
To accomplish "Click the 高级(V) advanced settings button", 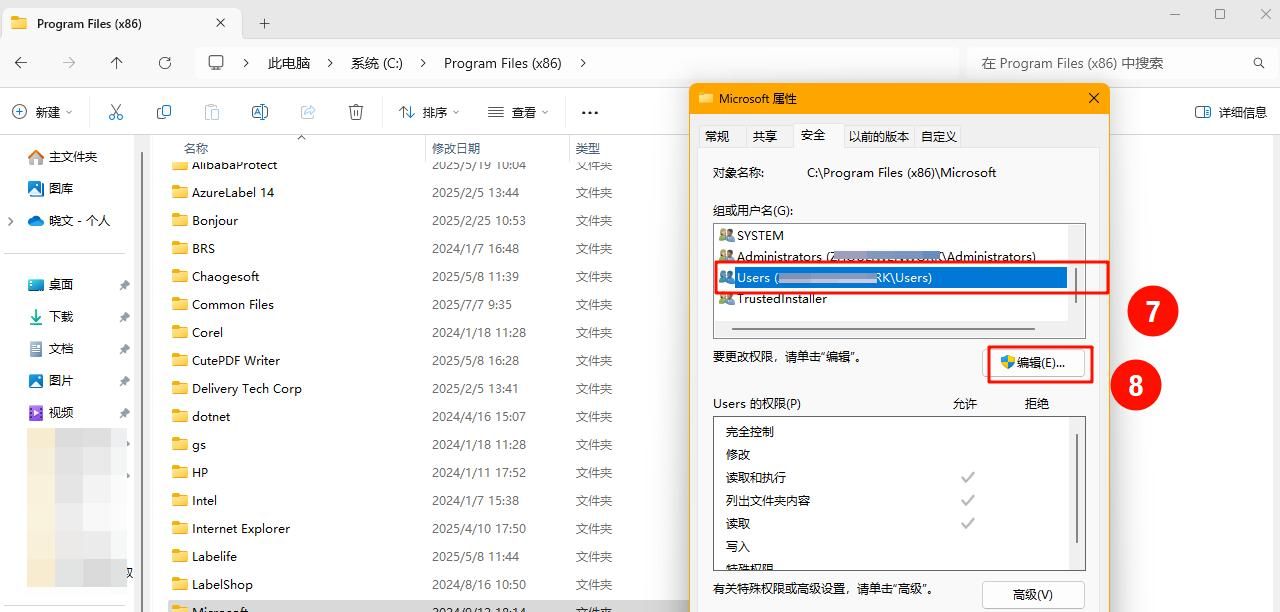I will pos(1032,594).
